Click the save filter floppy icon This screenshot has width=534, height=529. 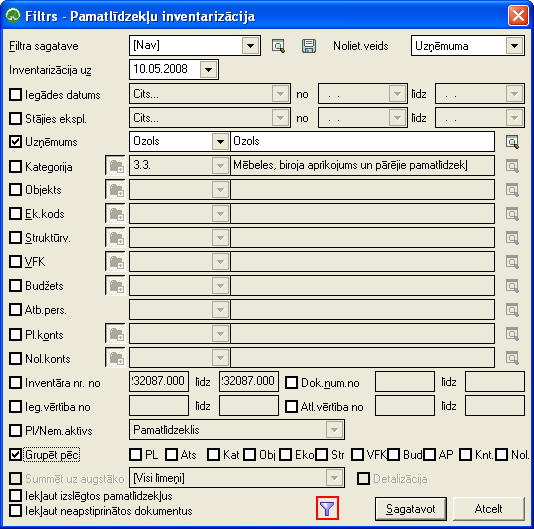309,46
